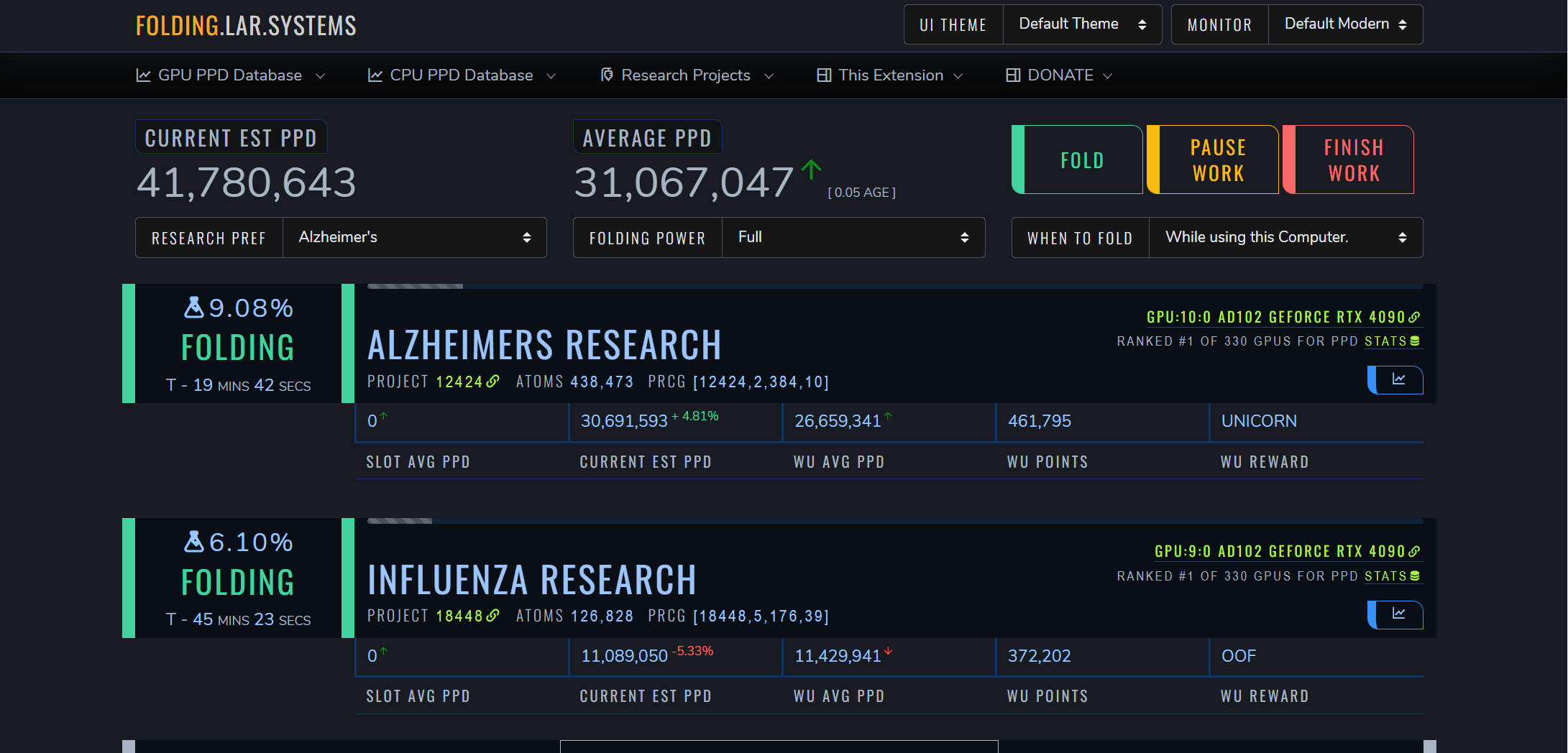Click the This Extension panel icon
Viewport: 1568px width, 753px height.
coord(824,75)
